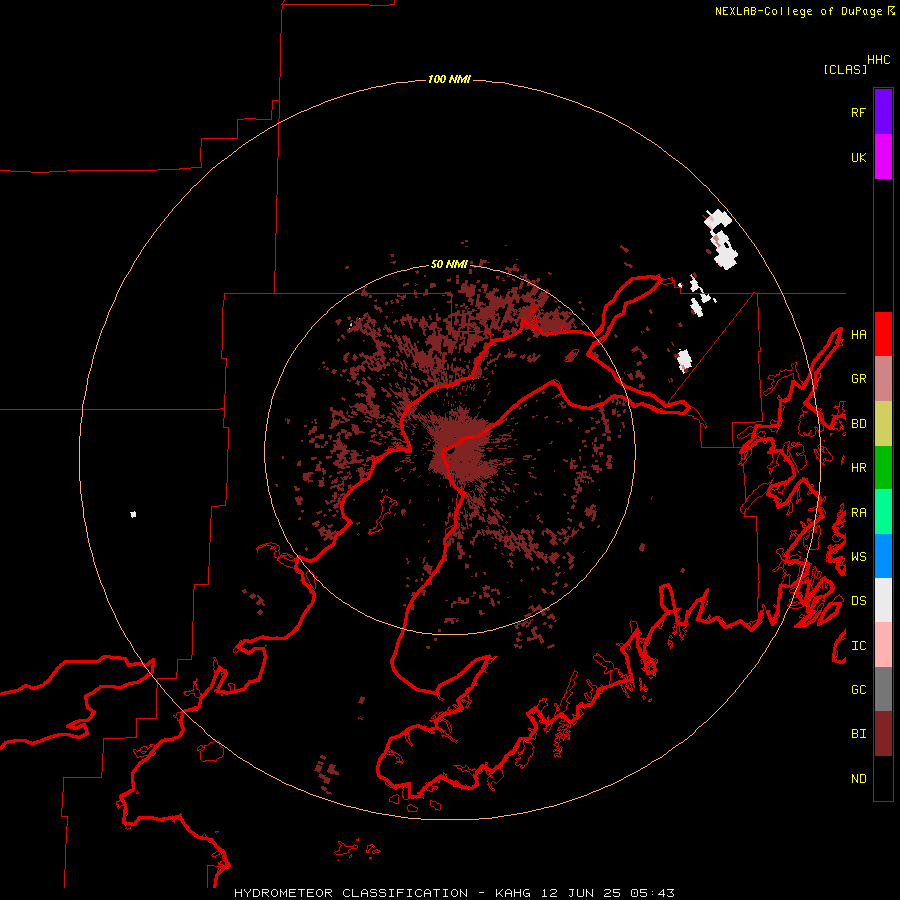This screenshot has width=900, height=900.
Task: Select the BD yellow legend swatch
Action: [x=883, y=424]
